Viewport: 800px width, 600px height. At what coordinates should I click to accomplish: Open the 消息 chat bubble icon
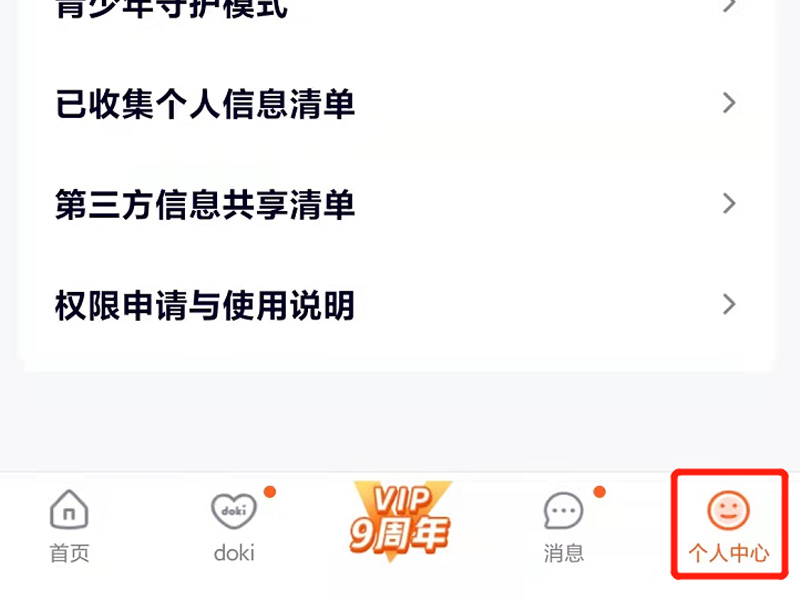point(563,510)
